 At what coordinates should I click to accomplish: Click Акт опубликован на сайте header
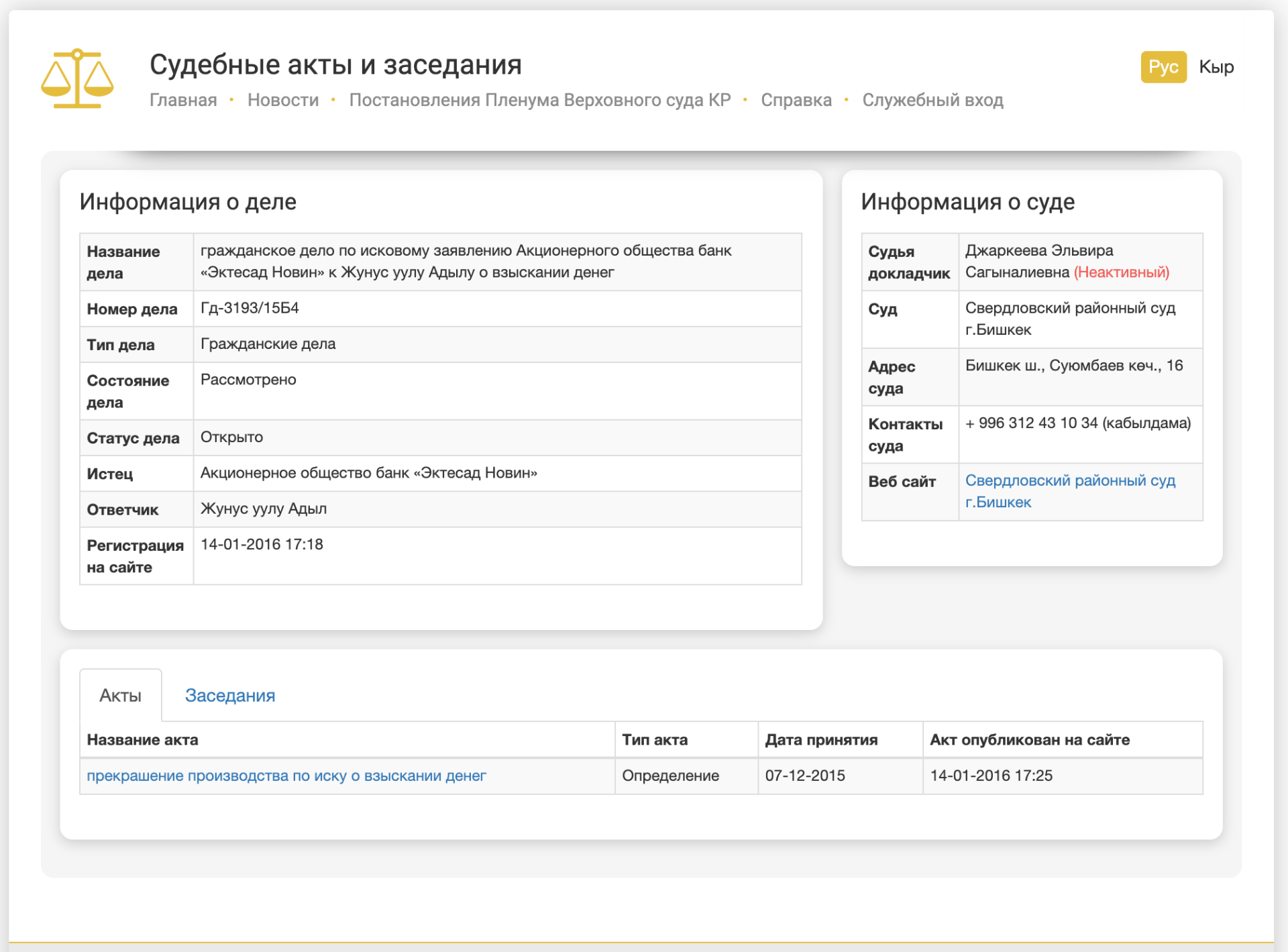(x=1029, y=739)
